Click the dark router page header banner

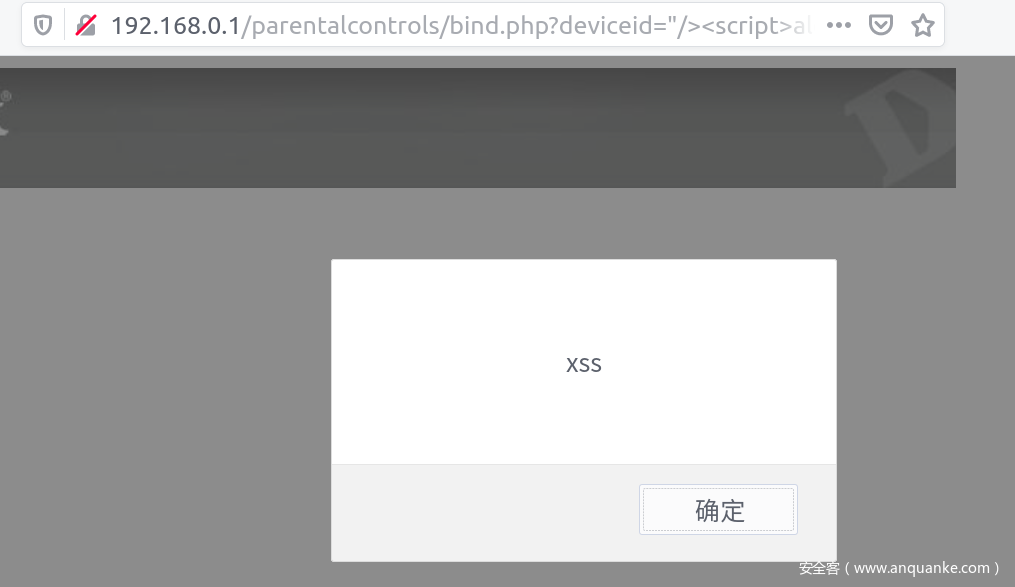tap(478, 128)
